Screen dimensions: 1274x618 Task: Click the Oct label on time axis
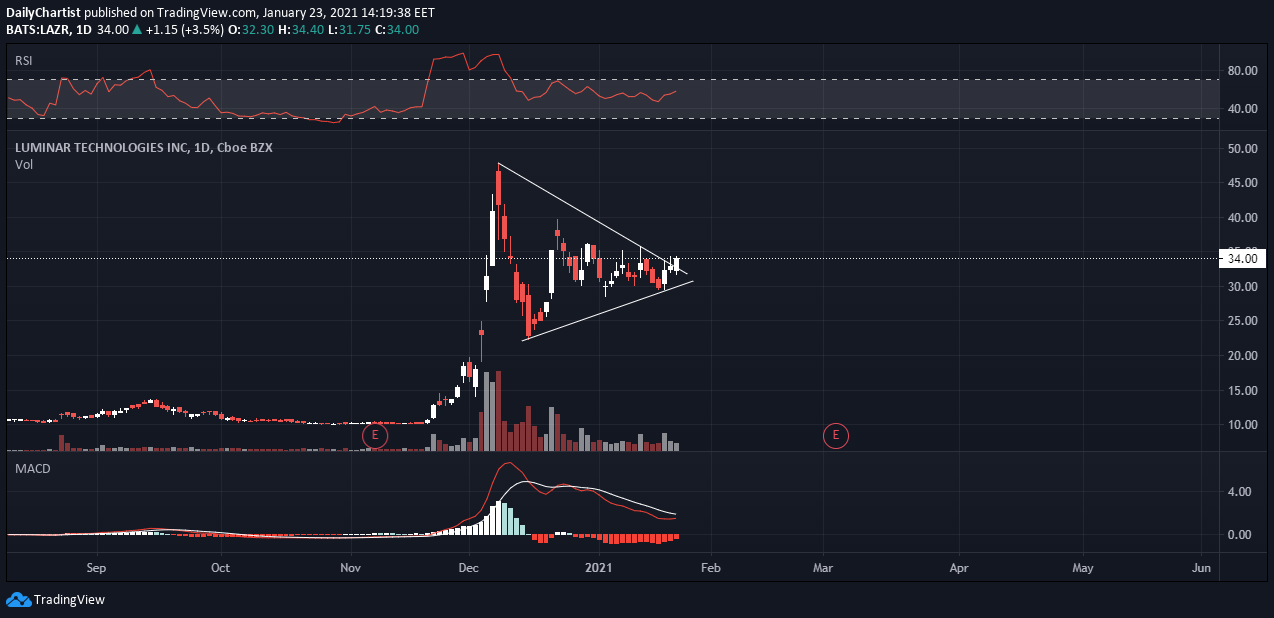pyautogui.click(x=221, y=568)
